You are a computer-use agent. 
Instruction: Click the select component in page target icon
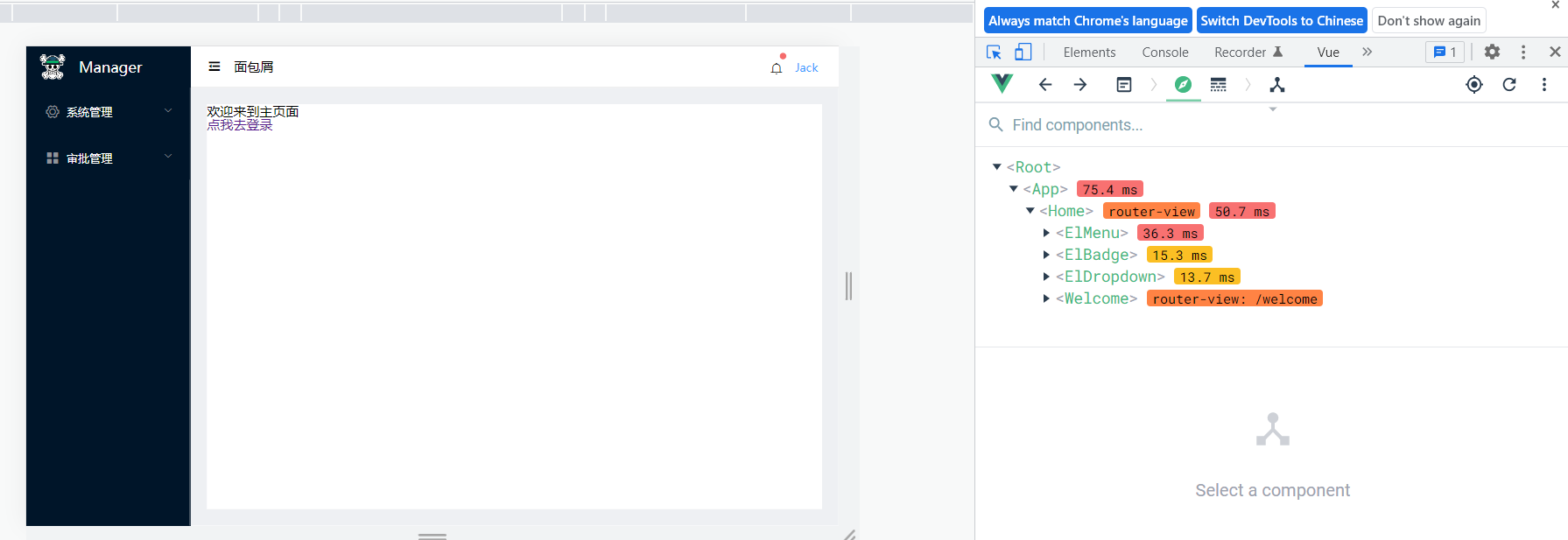tap(1474, 85)
